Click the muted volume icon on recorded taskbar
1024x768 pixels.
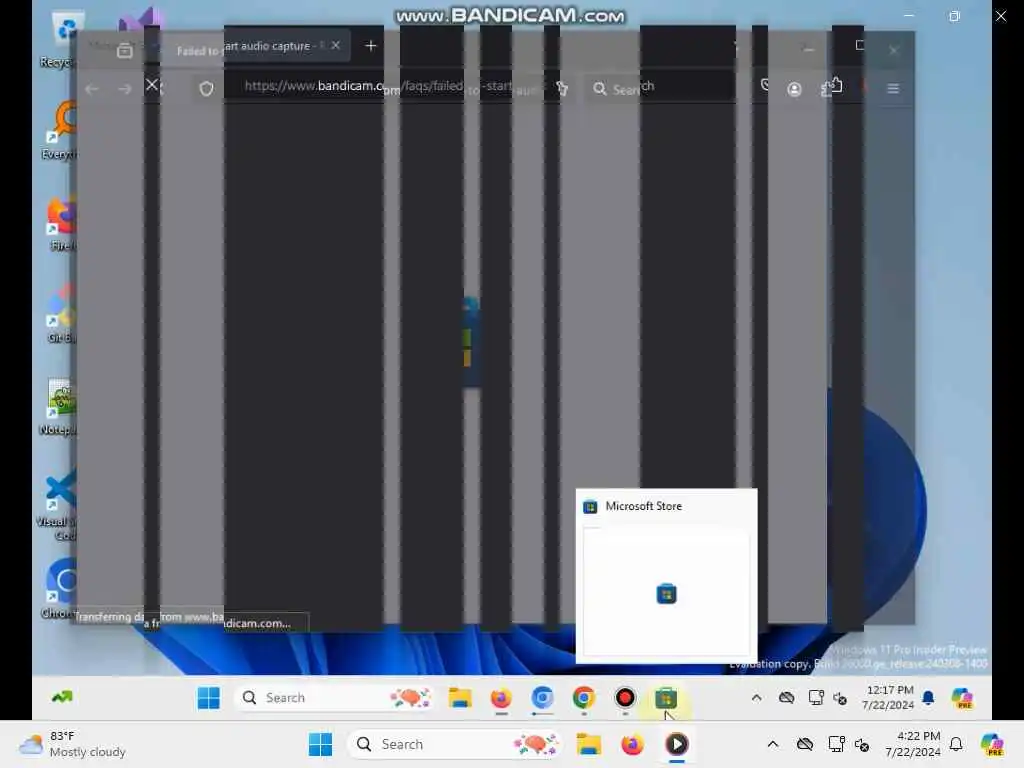click(840, 698)
